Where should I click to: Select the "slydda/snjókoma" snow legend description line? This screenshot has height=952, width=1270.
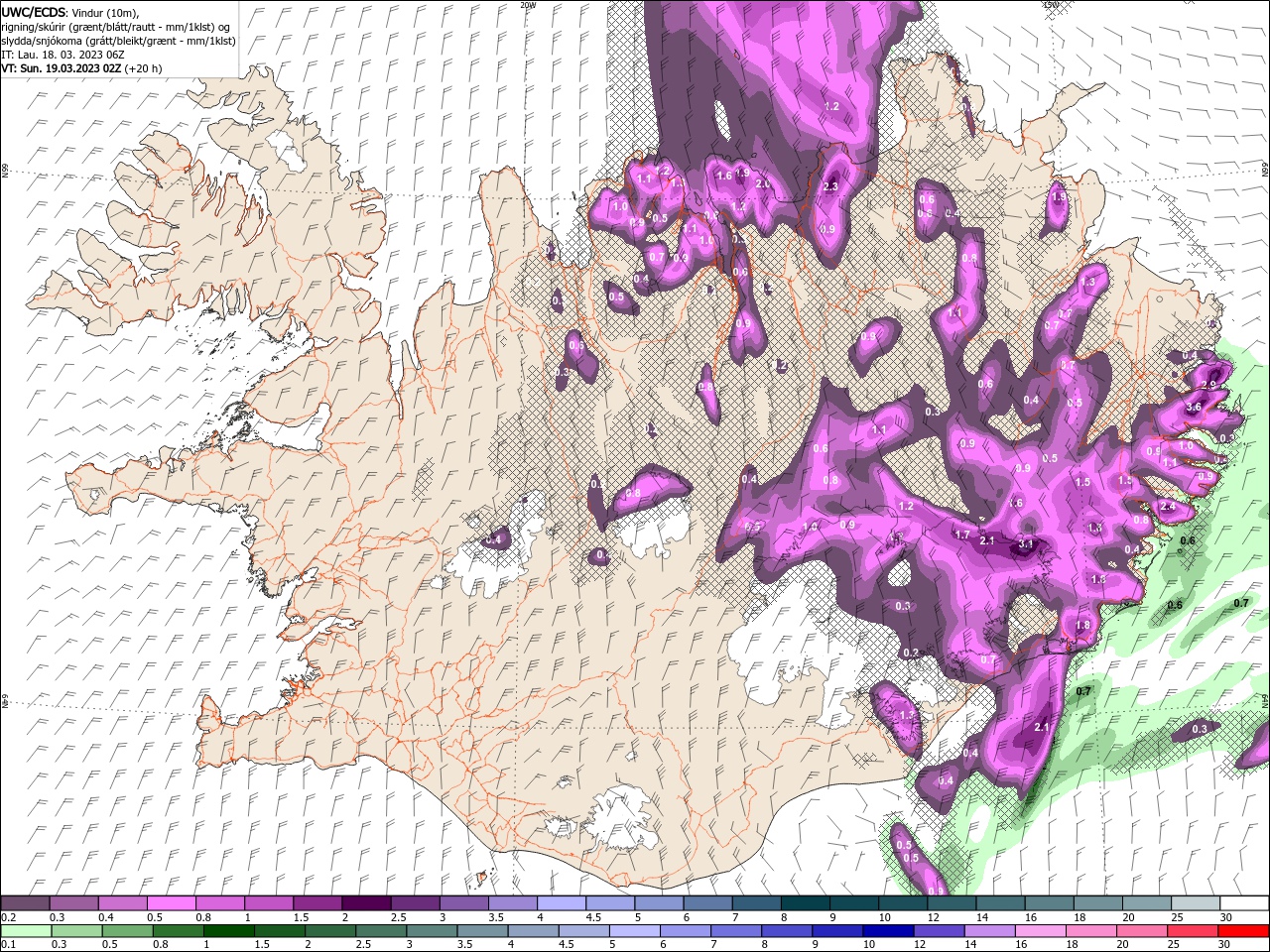tap(118, 40)
